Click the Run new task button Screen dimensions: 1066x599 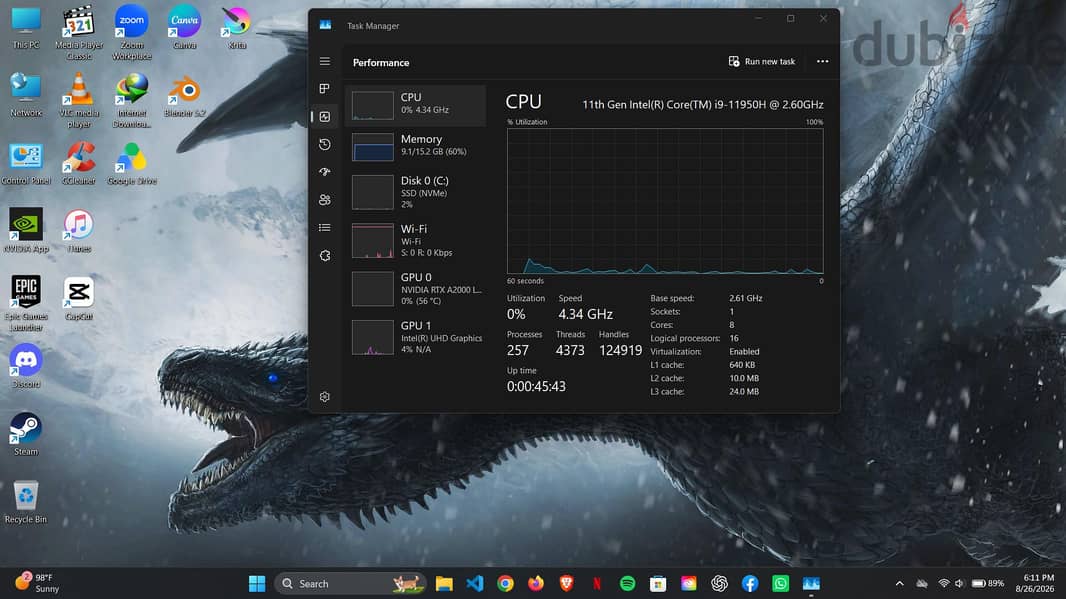point(761,62)
